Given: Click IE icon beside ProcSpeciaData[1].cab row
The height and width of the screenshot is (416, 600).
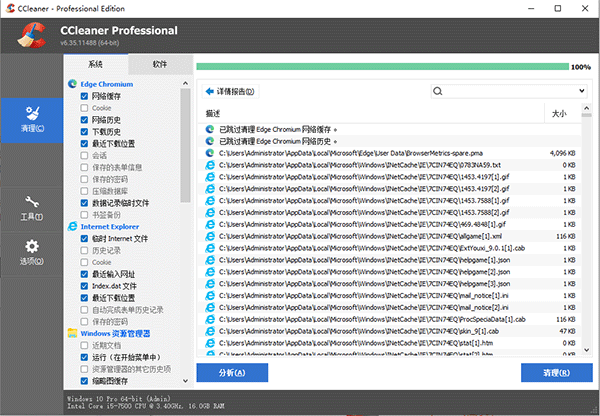Looking at the screenshot, I should pos(210,319).
